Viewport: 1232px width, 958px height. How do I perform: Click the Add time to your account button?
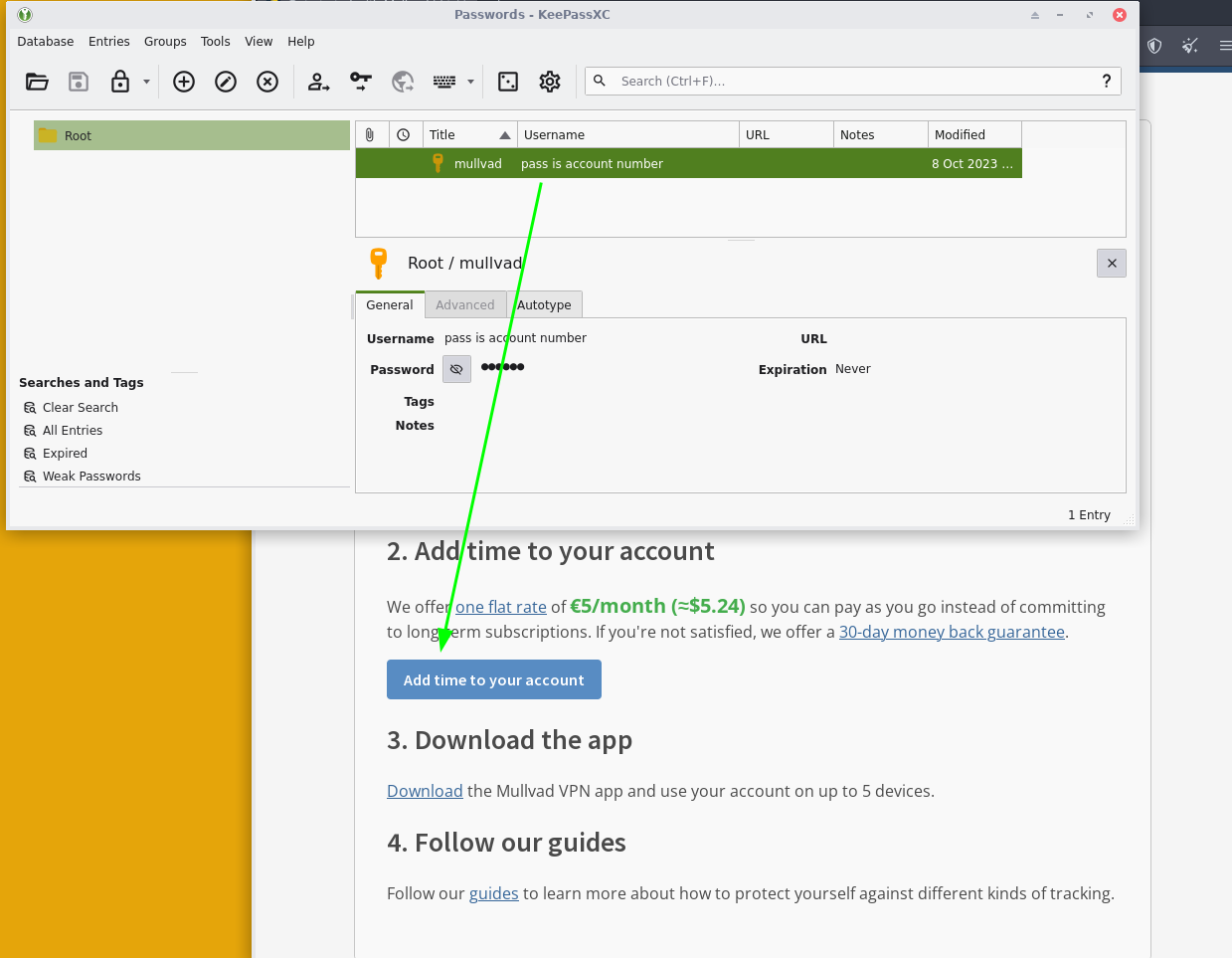tap(494, 679)
